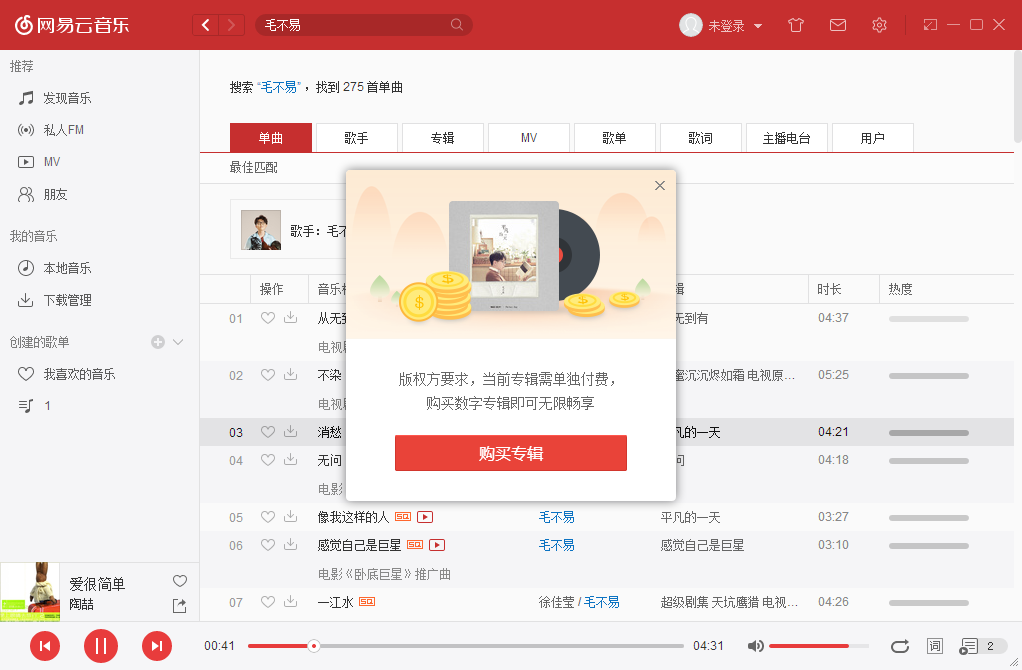Like currently playing song 爱很简单
Image resolution: width=1022 pixels, height=670 pixels.
(180, 581)
